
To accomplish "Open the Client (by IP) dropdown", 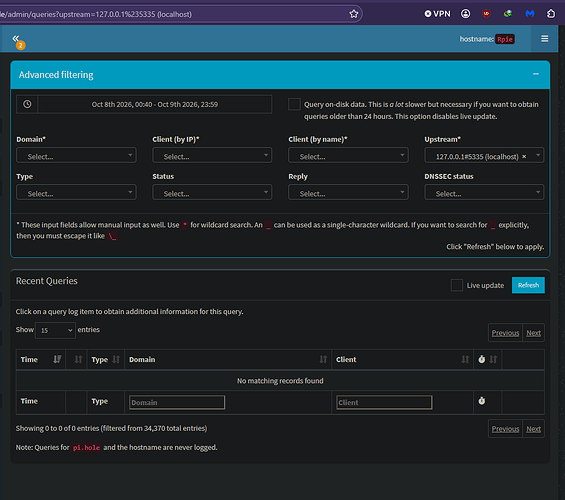I will tap(212, 155).
